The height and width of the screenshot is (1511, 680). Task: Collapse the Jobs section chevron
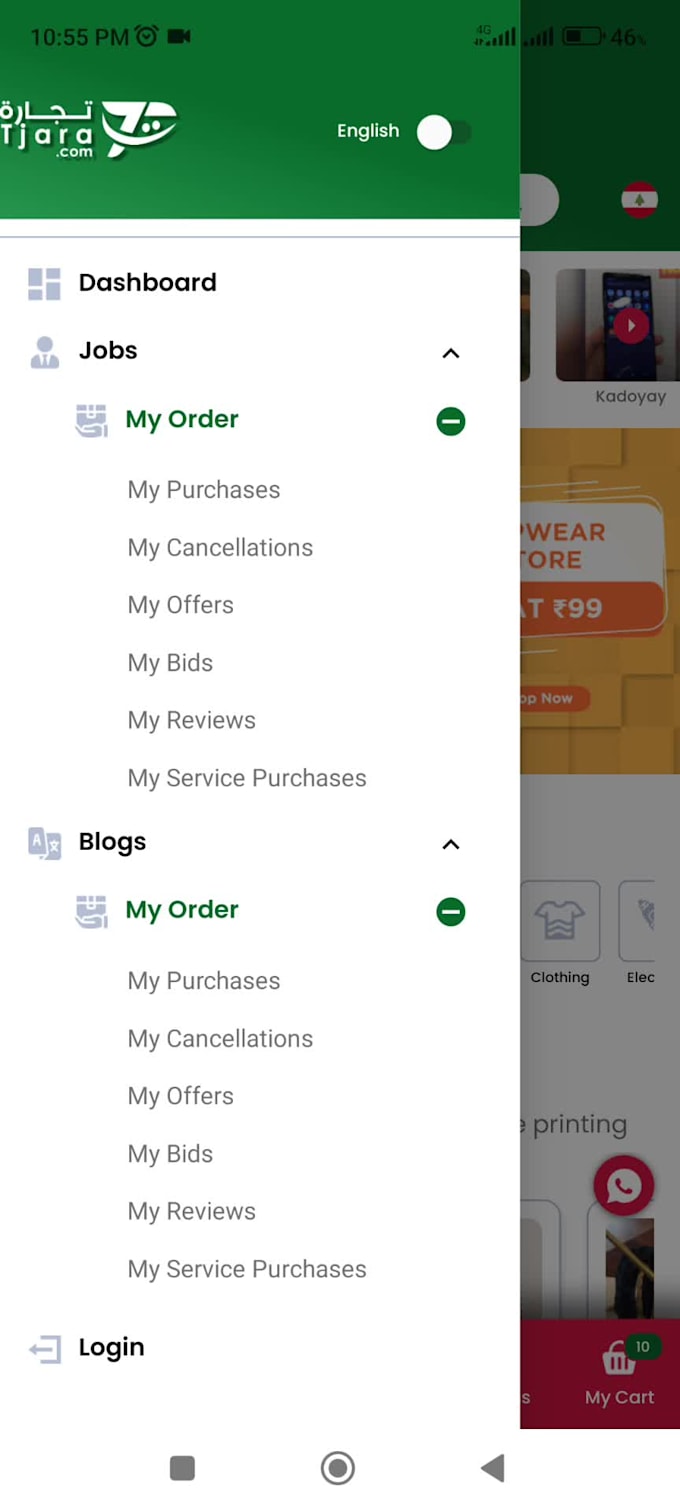(x=451, y=353)
